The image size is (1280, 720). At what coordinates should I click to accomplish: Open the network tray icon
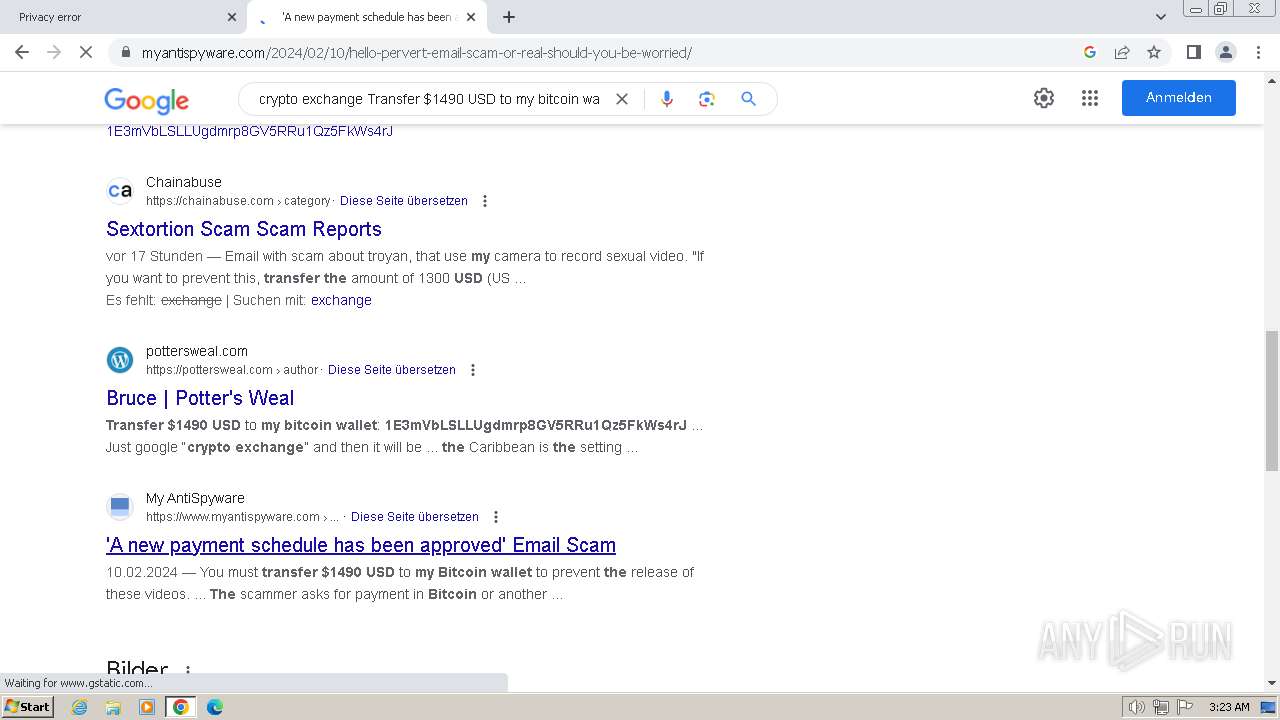tap(1161, 707)
